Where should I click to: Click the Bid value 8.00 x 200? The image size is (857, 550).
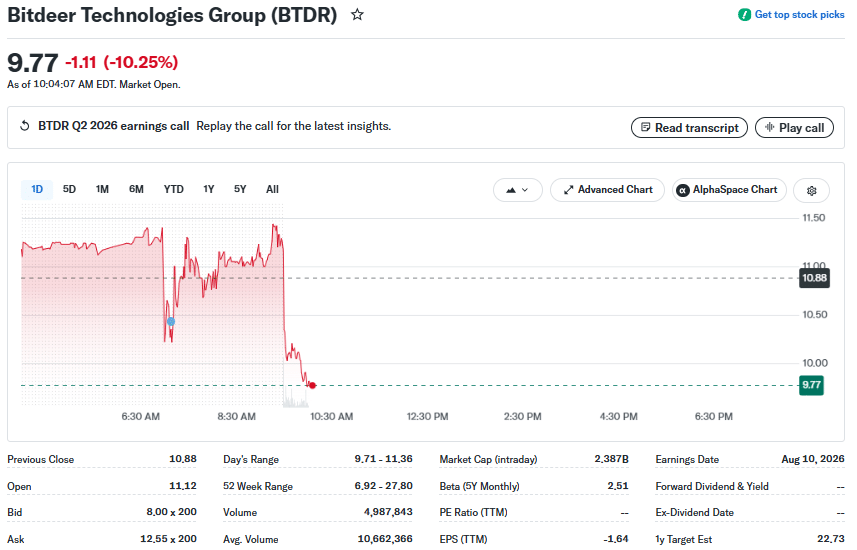(172, 512)
